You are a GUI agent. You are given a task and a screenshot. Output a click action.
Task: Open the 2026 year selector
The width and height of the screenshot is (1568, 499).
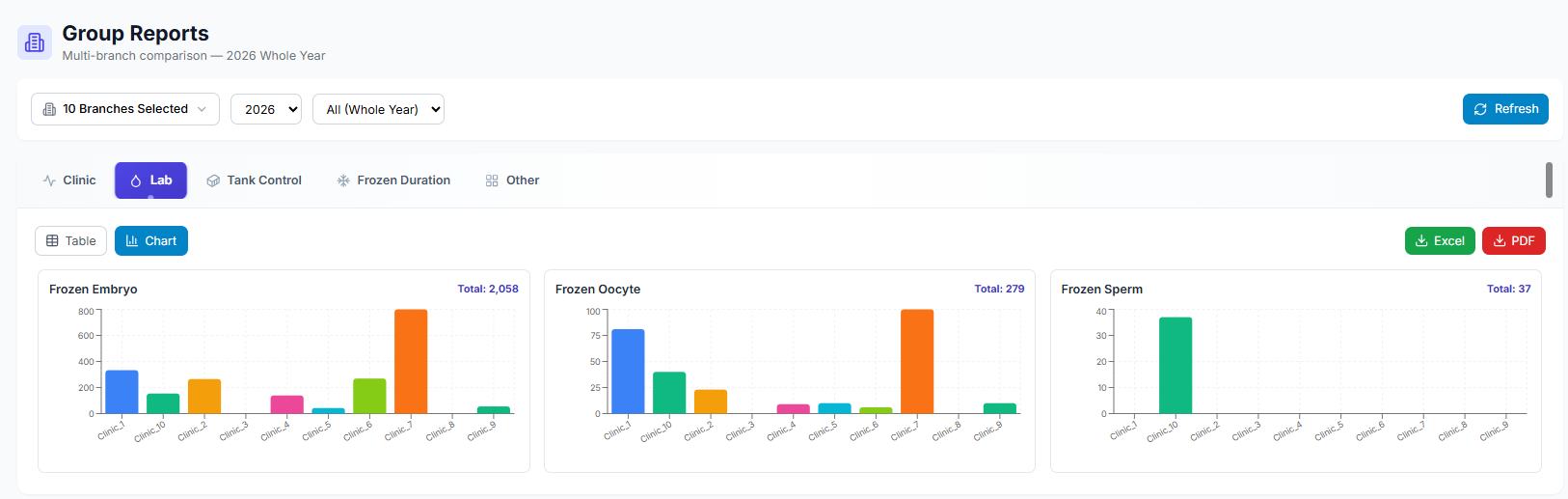click(x=266, y=109)
